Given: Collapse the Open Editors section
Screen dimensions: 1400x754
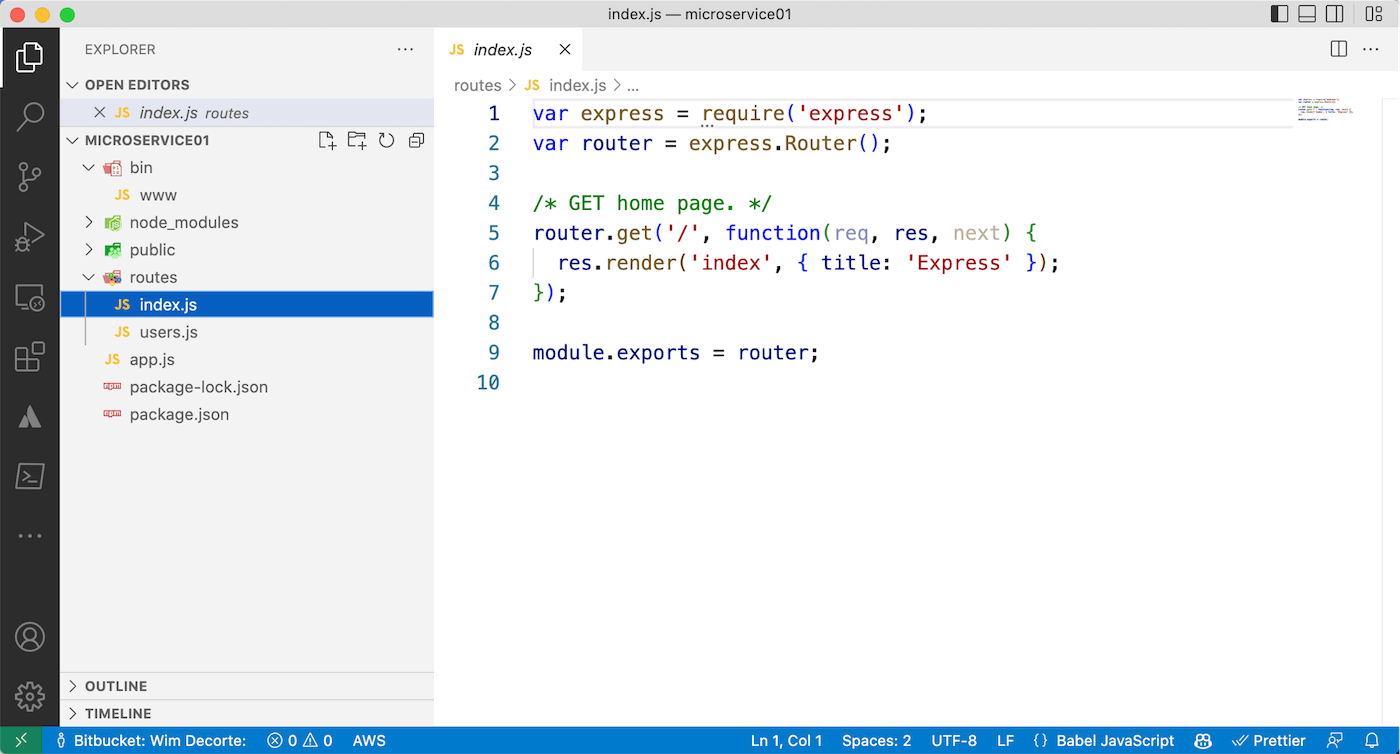Looking at the screenshot, I should pos(247,85).
